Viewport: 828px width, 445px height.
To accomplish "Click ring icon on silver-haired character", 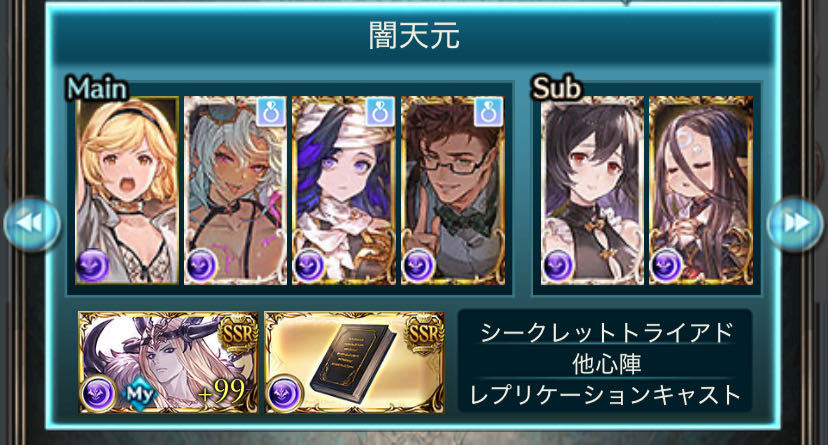I will (271, 112).
